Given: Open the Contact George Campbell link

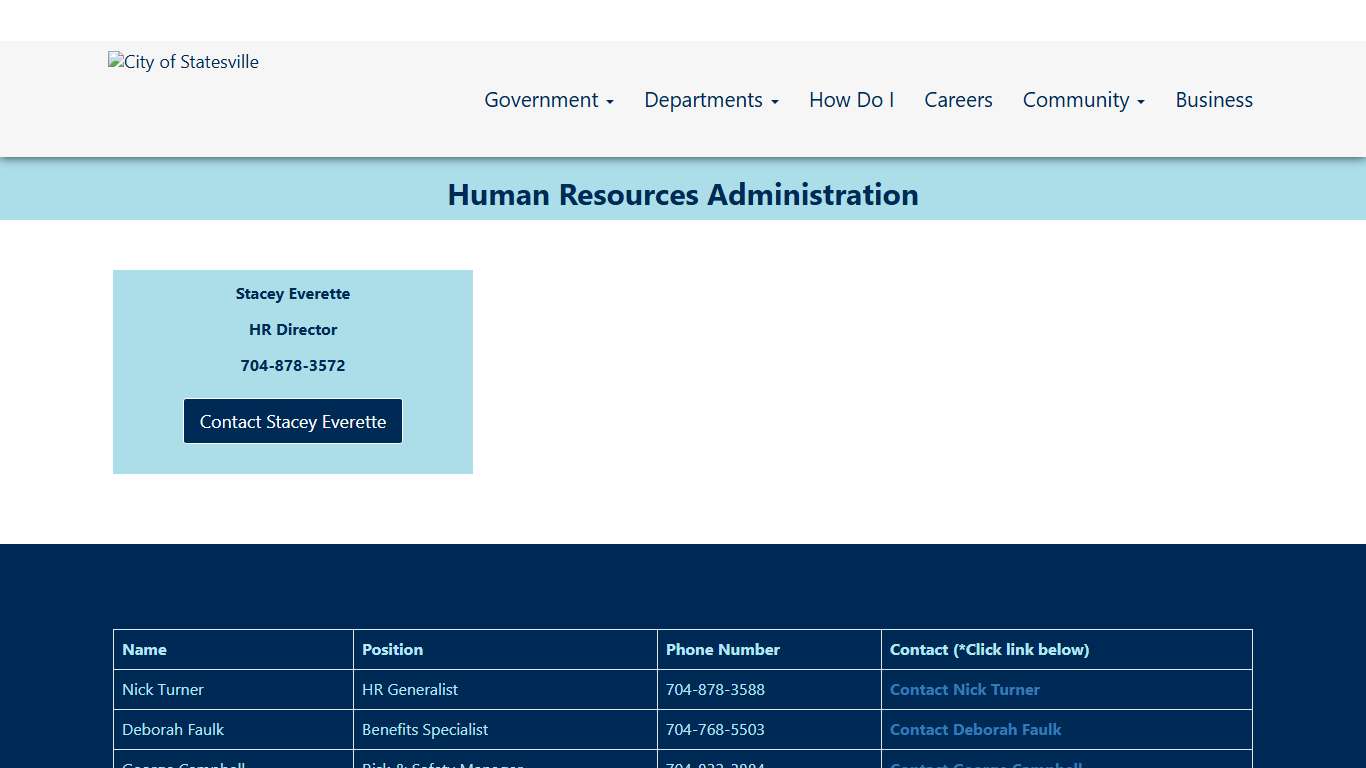Looking at the screenshot, I should [x=986, y=765].
